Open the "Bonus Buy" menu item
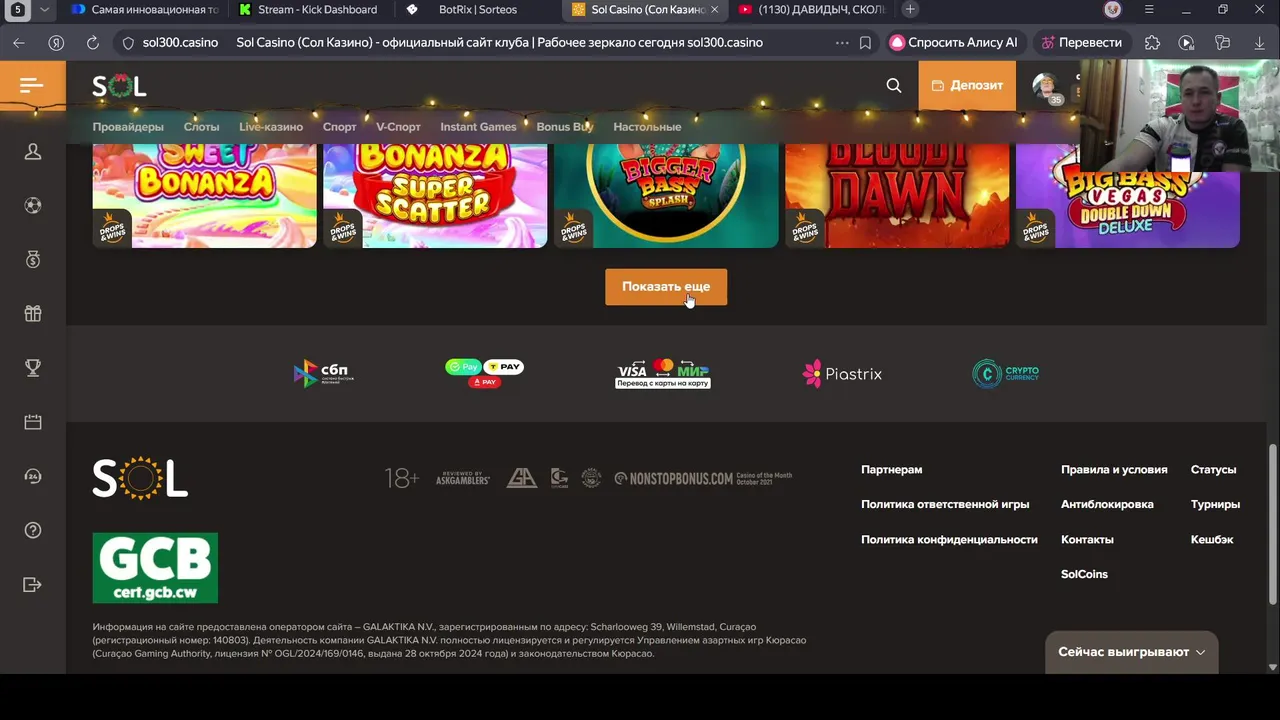The image size is (1280, 720). [565, 127]
